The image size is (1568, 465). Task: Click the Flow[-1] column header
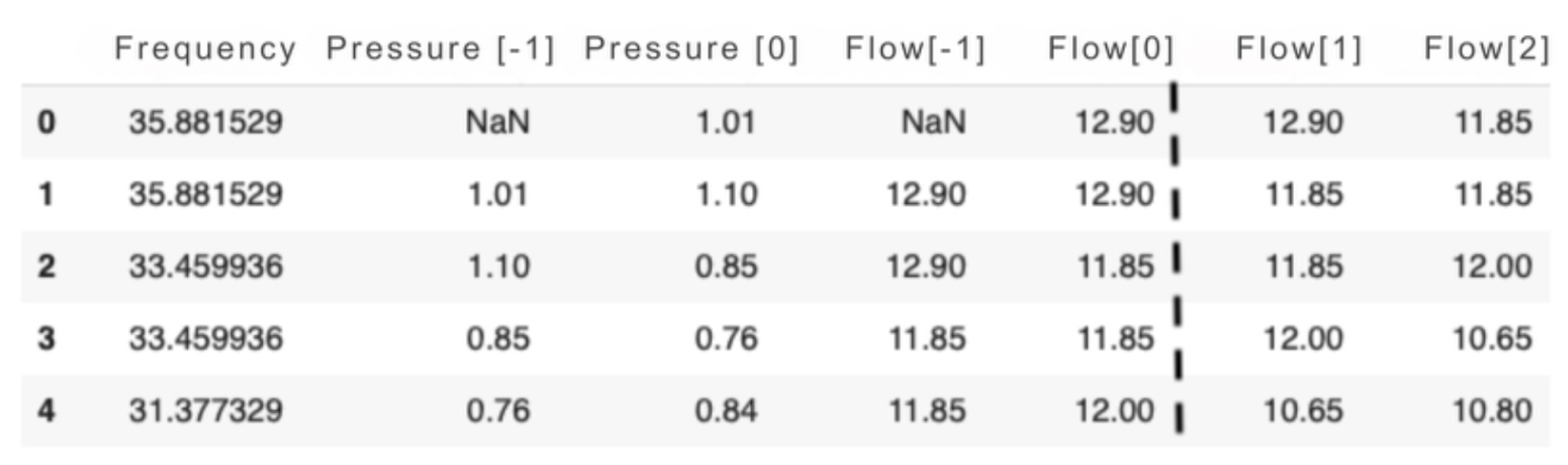(x=915, y=48)
